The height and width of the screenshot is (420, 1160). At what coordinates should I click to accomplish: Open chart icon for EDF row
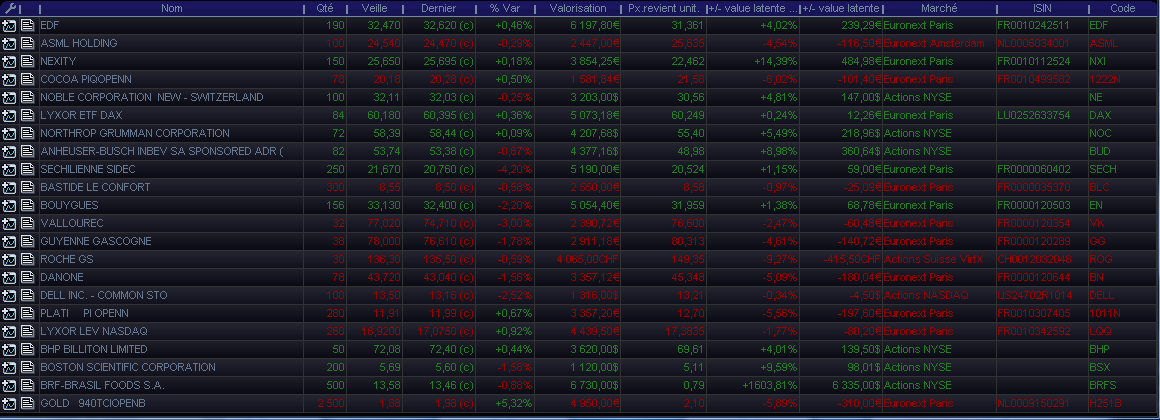(9, 25)
